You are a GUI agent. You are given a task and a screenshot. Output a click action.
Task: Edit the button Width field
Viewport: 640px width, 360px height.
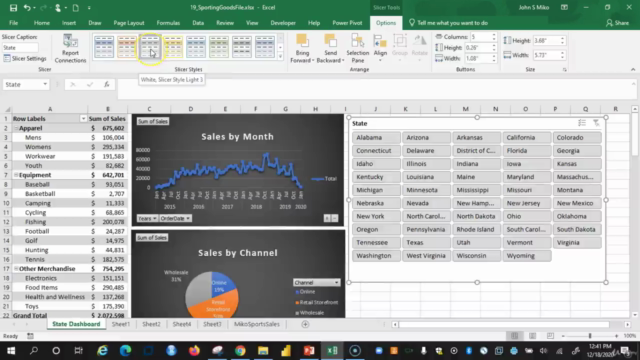[x=478, y=58]
